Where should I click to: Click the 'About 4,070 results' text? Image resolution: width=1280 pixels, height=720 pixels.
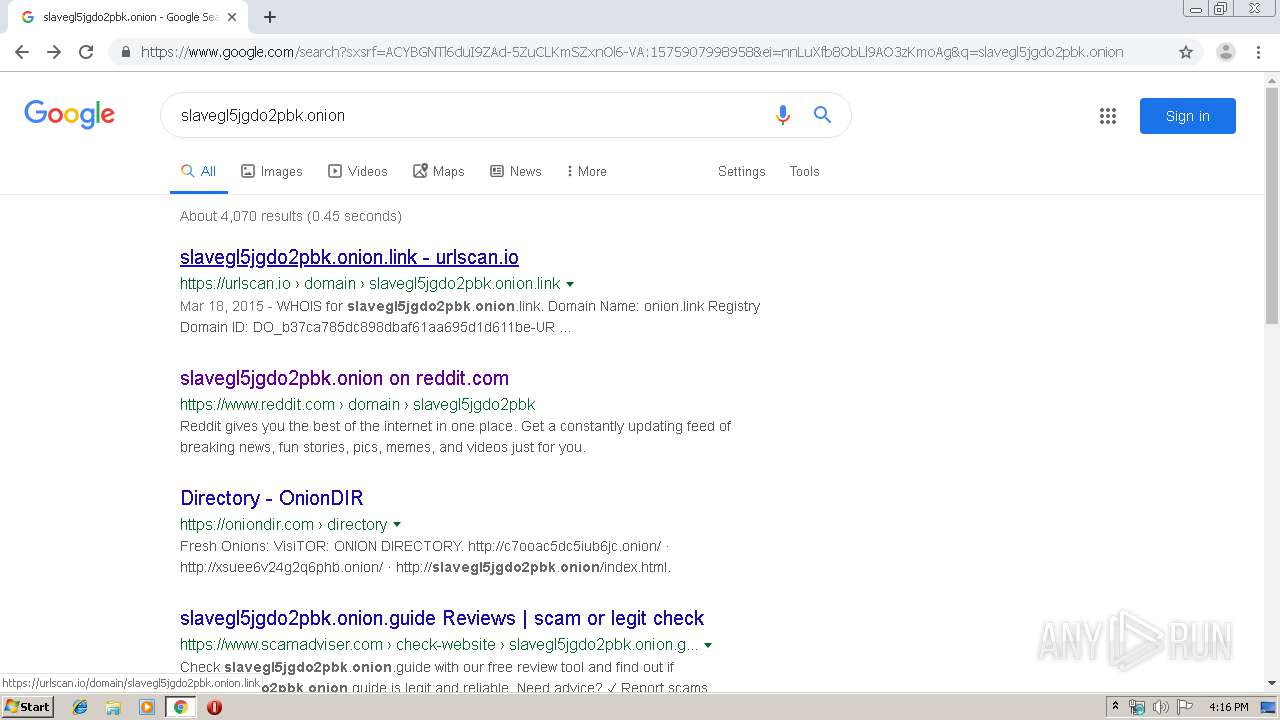pos(291,216)
